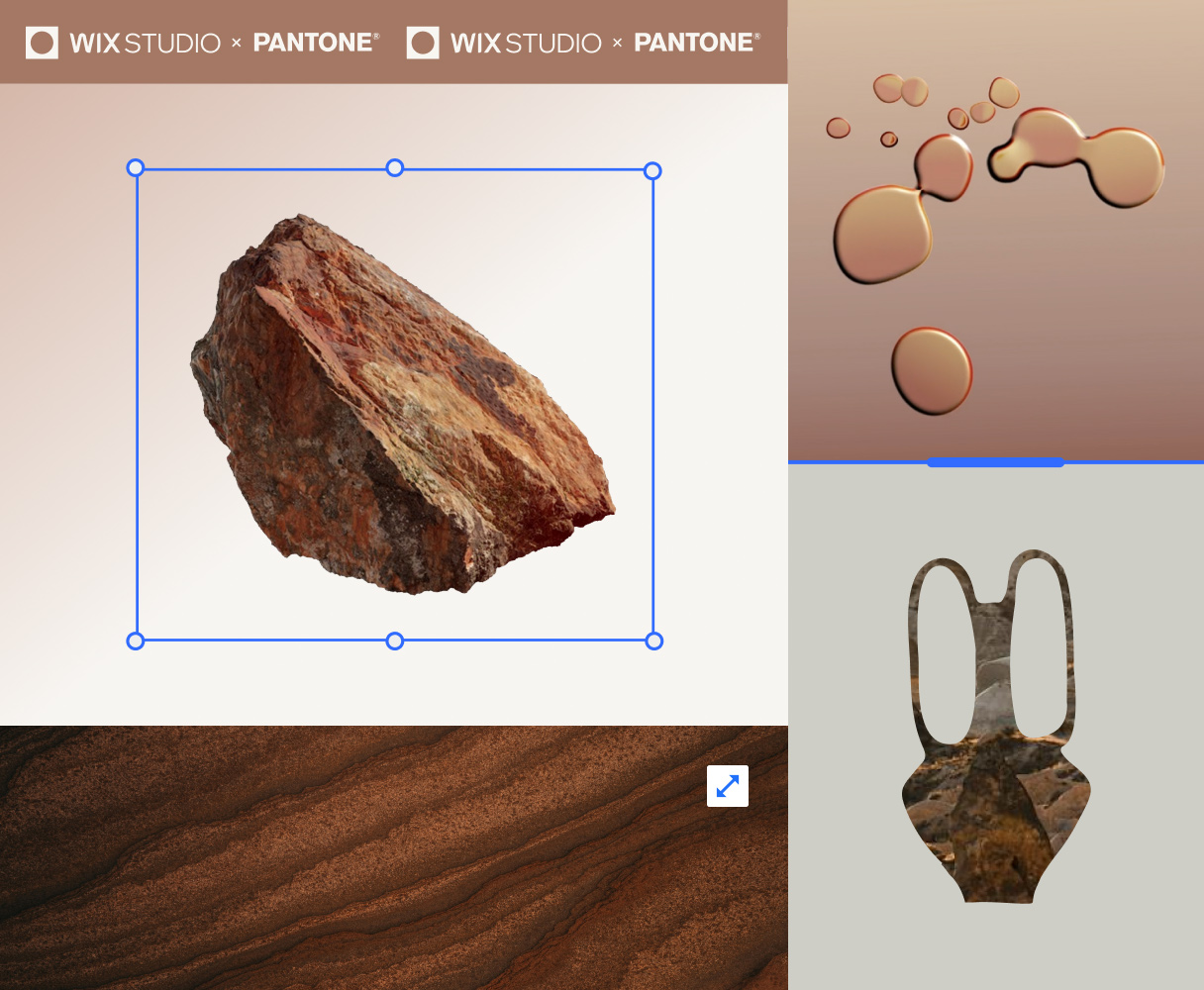Click the vase-shaped masked desert image
The width and height of the screenshot is (1204, 990).
(995, 792)
